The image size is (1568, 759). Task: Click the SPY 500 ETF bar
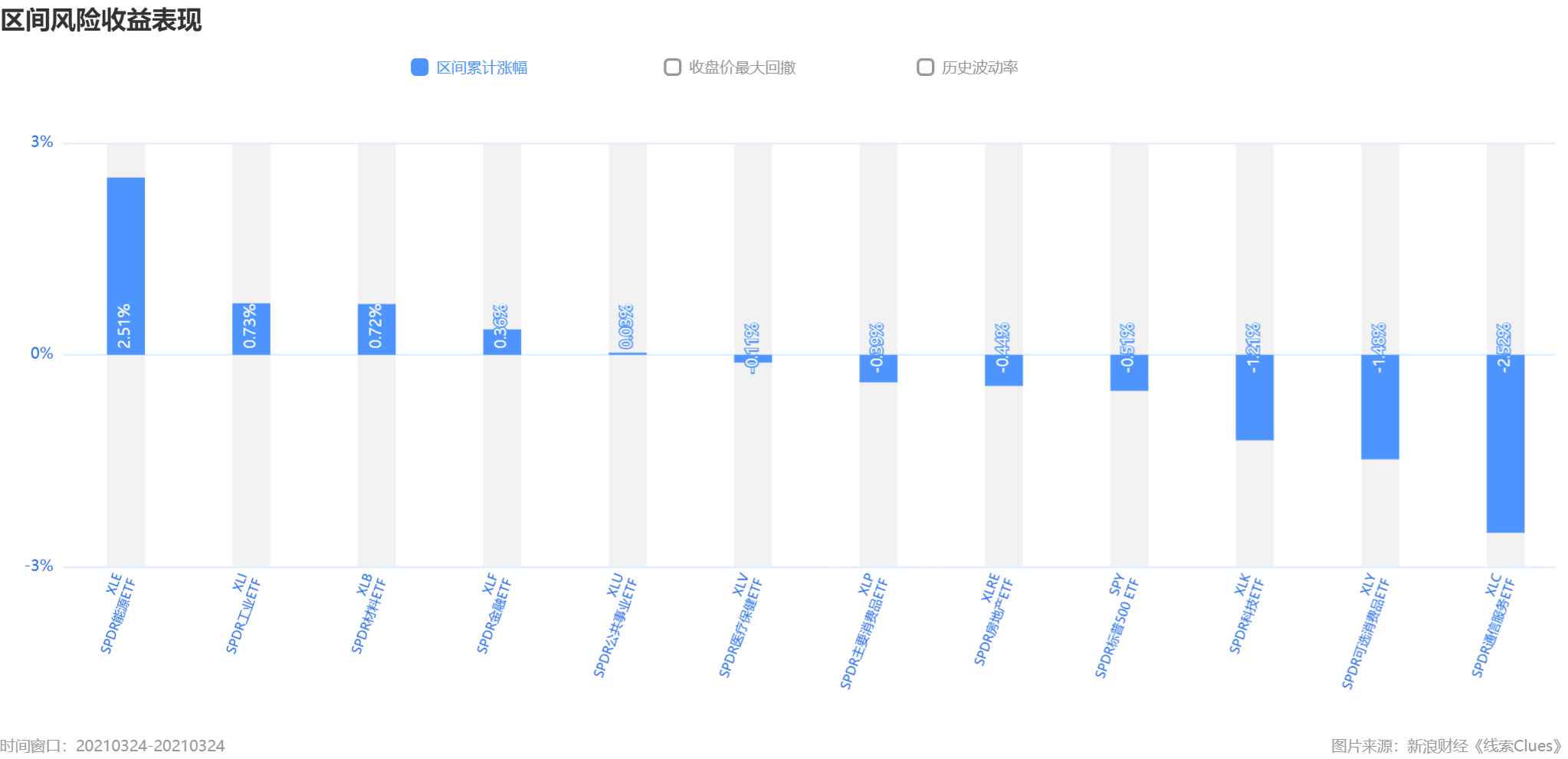tap(1129, 373)
